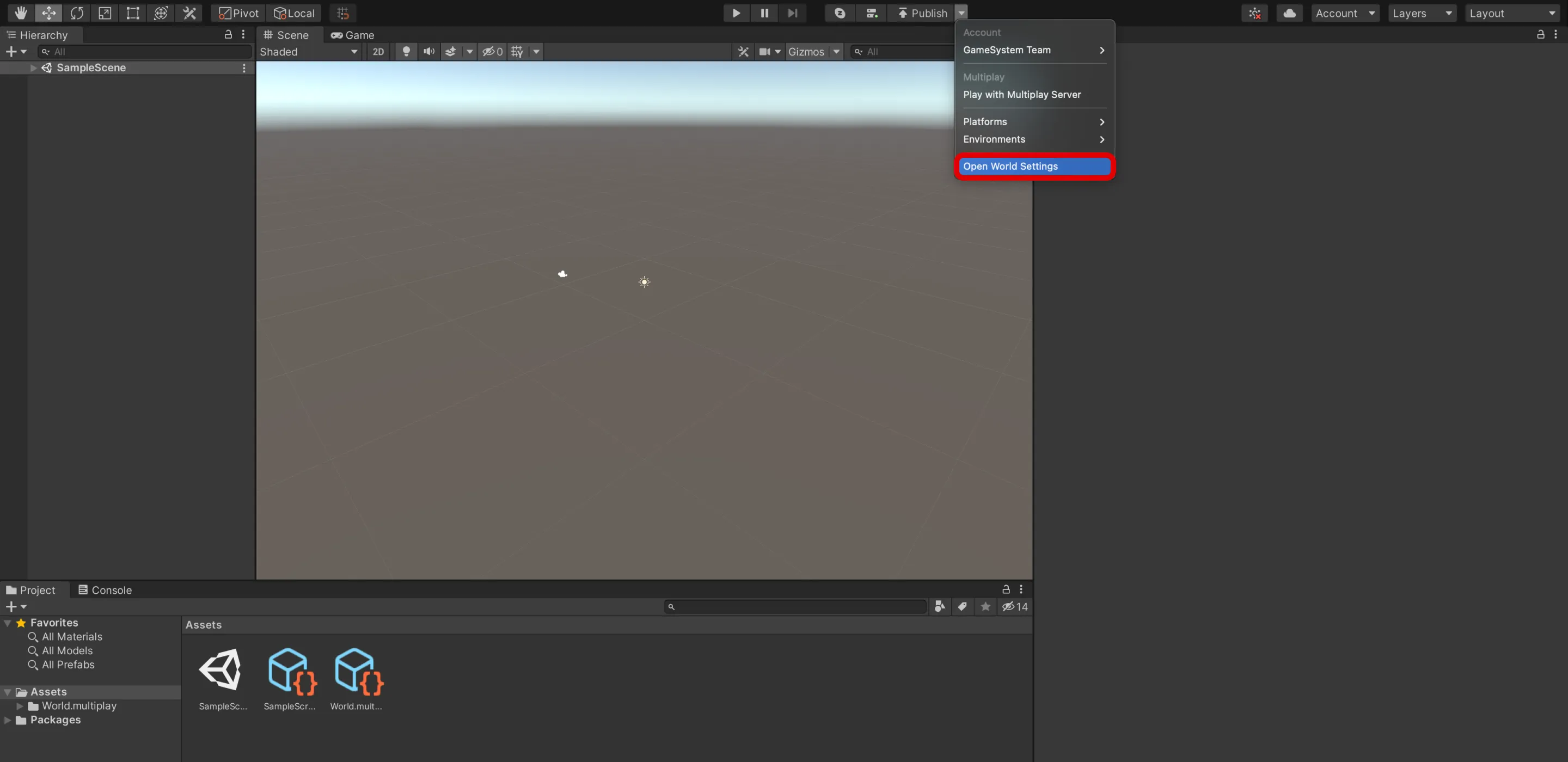
Task: Toggle scene effects (skybox, fog)
Action: click(x=451, y=52)
